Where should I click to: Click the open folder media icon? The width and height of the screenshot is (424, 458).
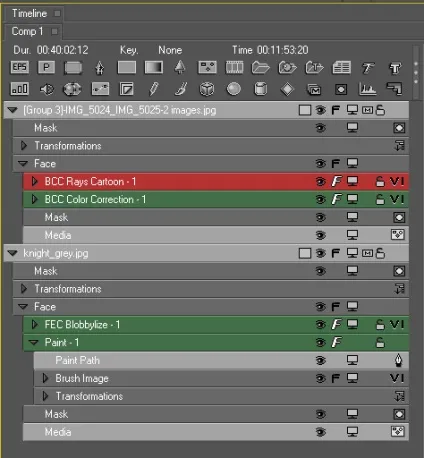[x=261, y=67]
